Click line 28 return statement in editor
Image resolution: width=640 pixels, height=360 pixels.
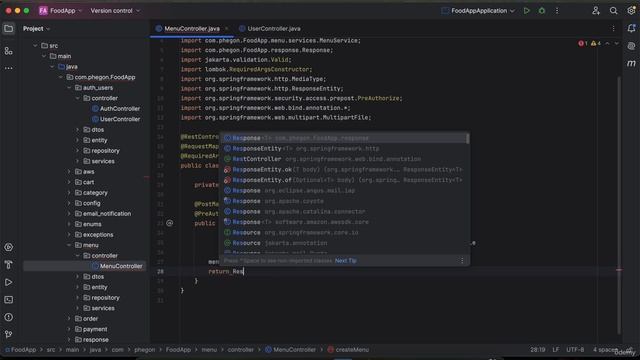point(226,271)
